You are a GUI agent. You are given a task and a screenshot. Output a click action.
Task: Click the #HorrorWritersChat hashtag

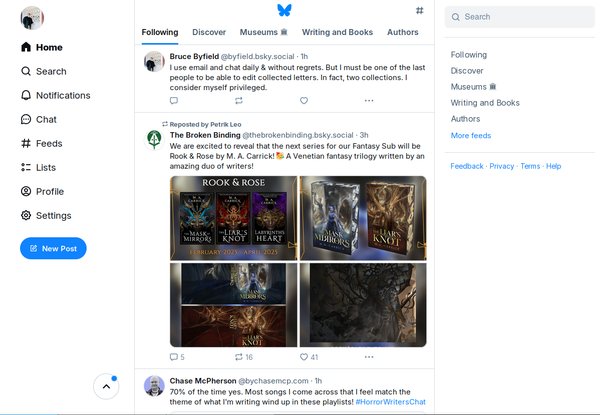coord(390,402)
